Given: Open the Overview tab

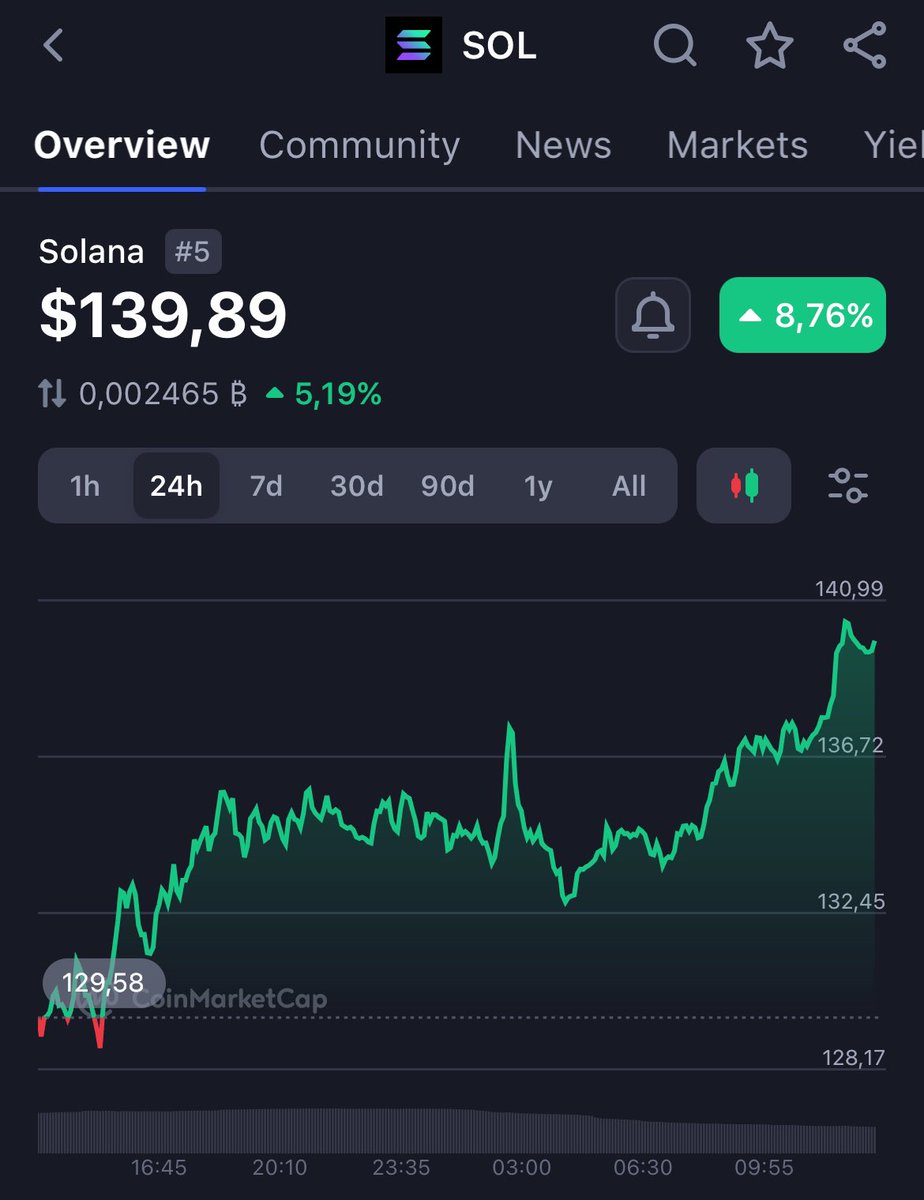Looking at the screenshot, I should [122, 146].
